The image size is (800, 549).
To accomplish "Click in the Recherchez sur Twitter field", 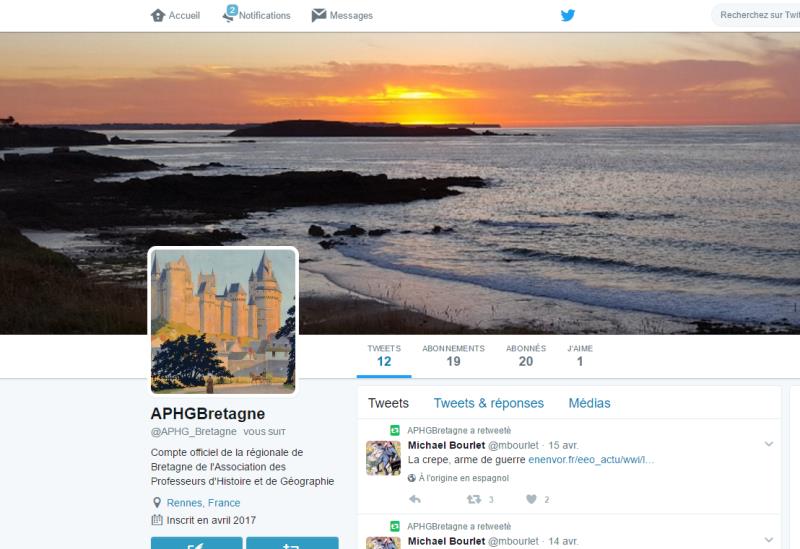I will click(758, 15).
